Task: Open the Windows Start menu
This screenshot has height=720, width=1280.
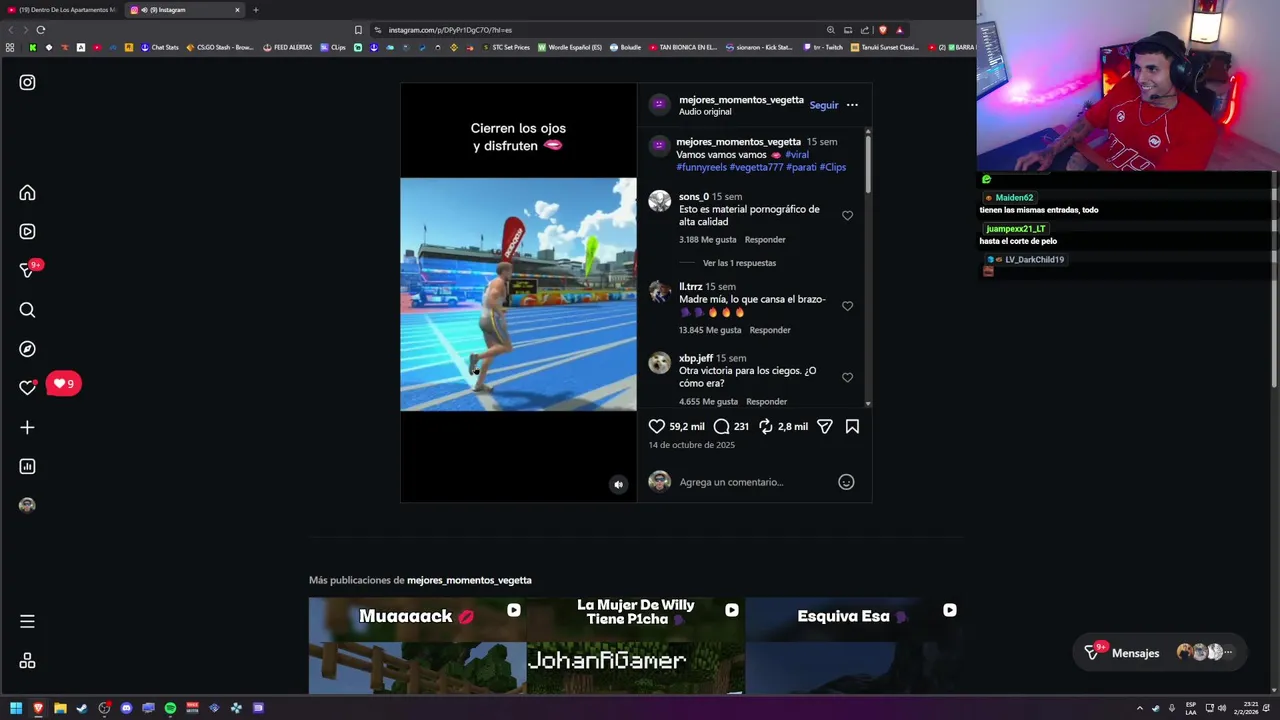Action: (x=16, y=708)
